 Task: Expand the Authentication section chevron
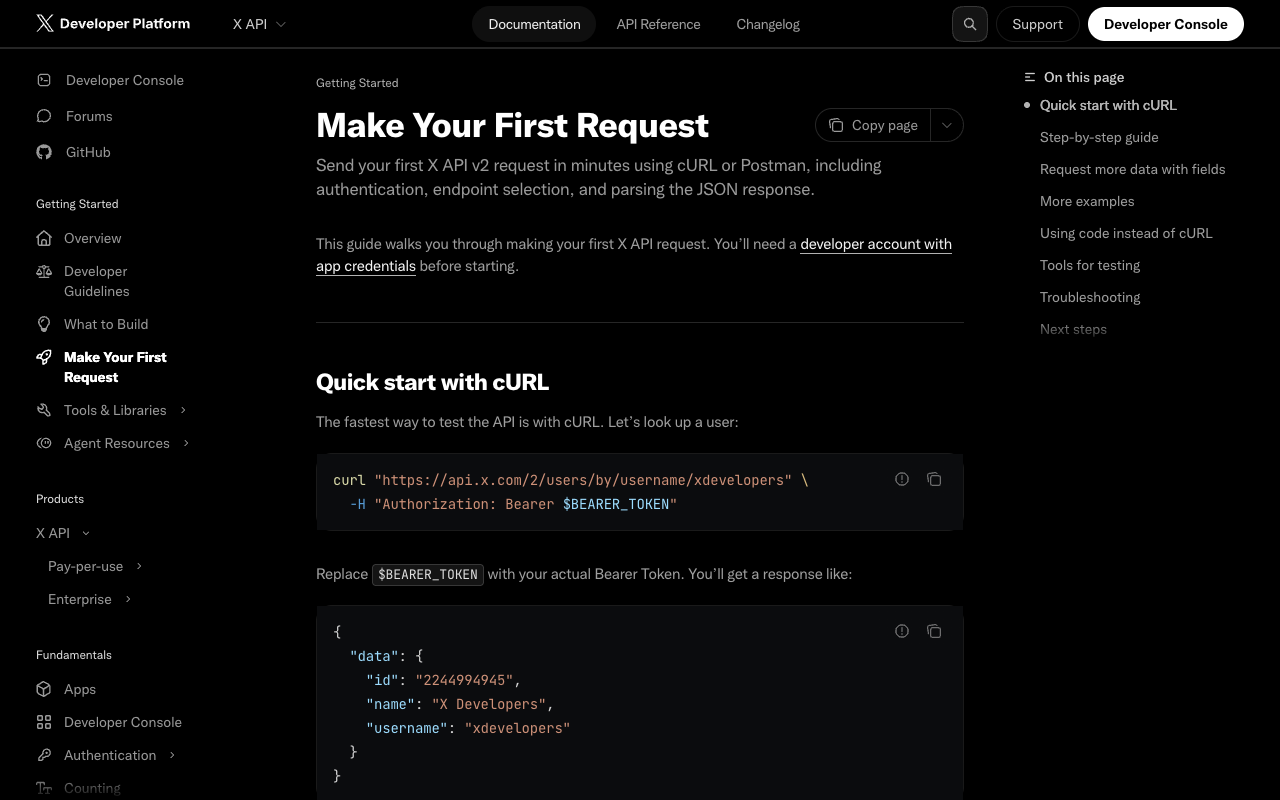(173, 755)
